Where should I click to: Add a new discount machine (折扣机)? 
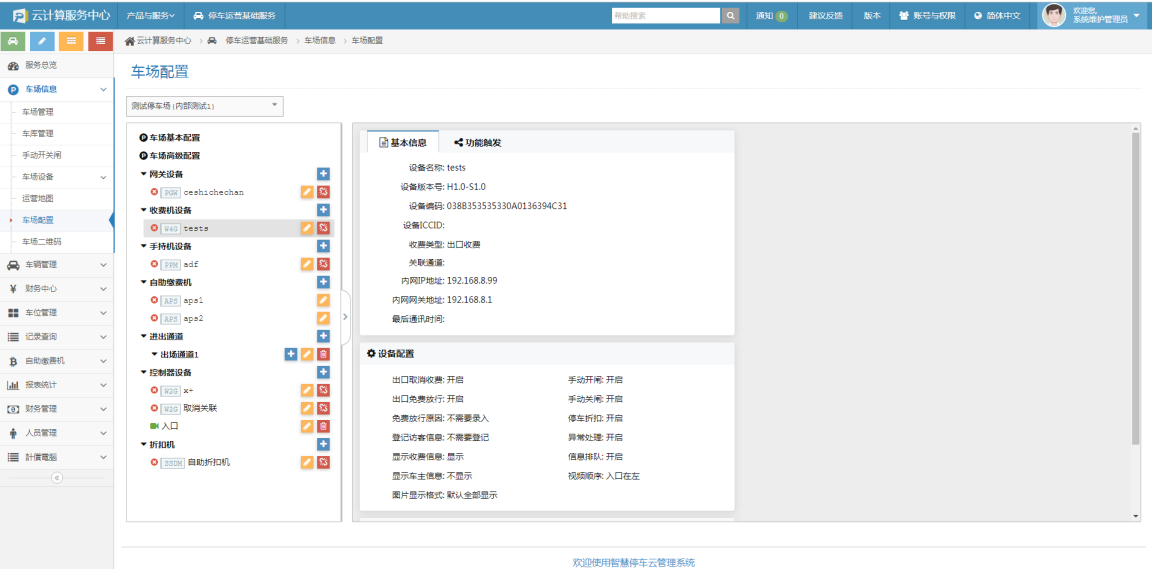click(x=323, y=444)
